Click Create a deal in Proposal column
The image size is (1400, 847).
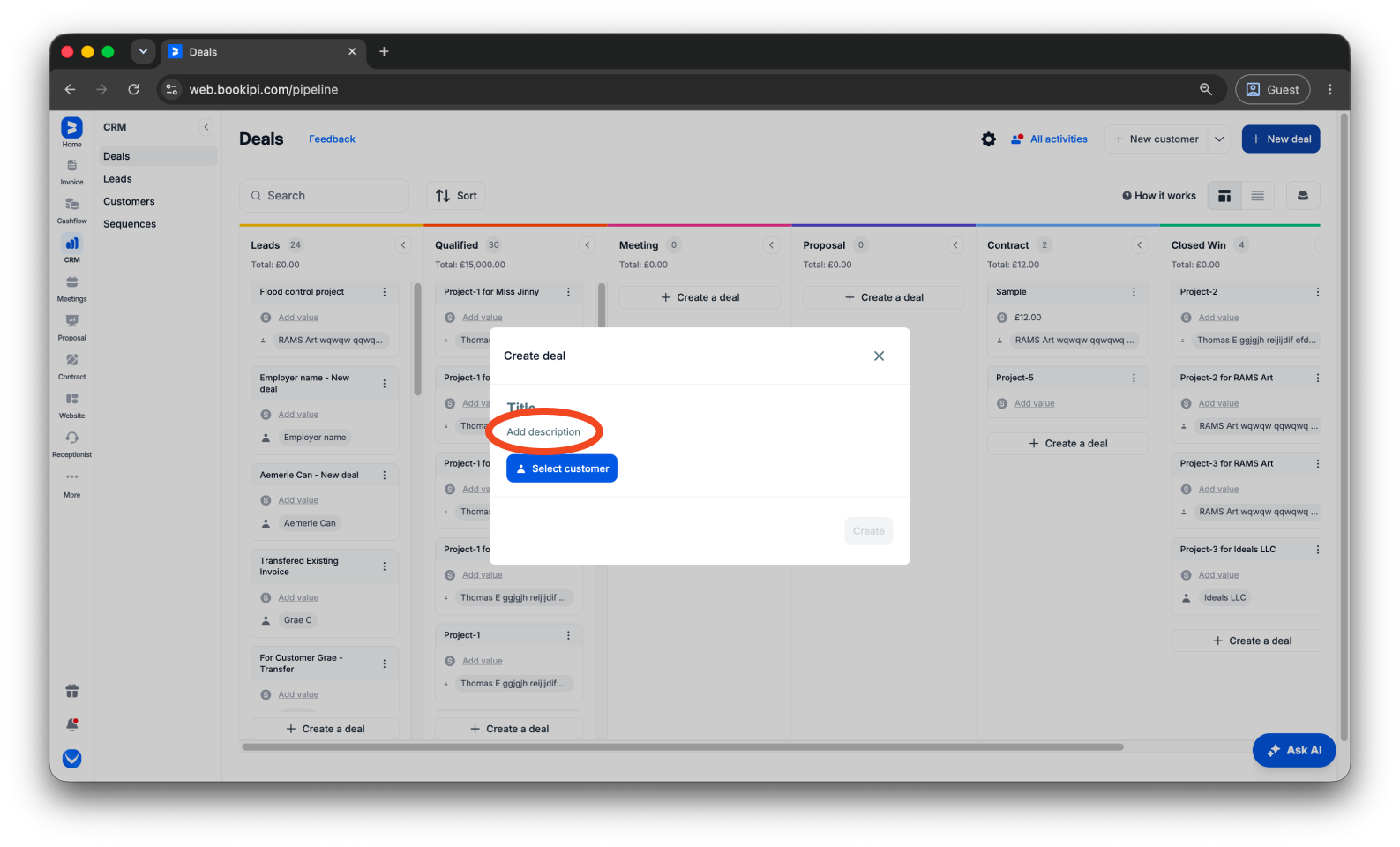pyautogui.click(x=883, y=297)
